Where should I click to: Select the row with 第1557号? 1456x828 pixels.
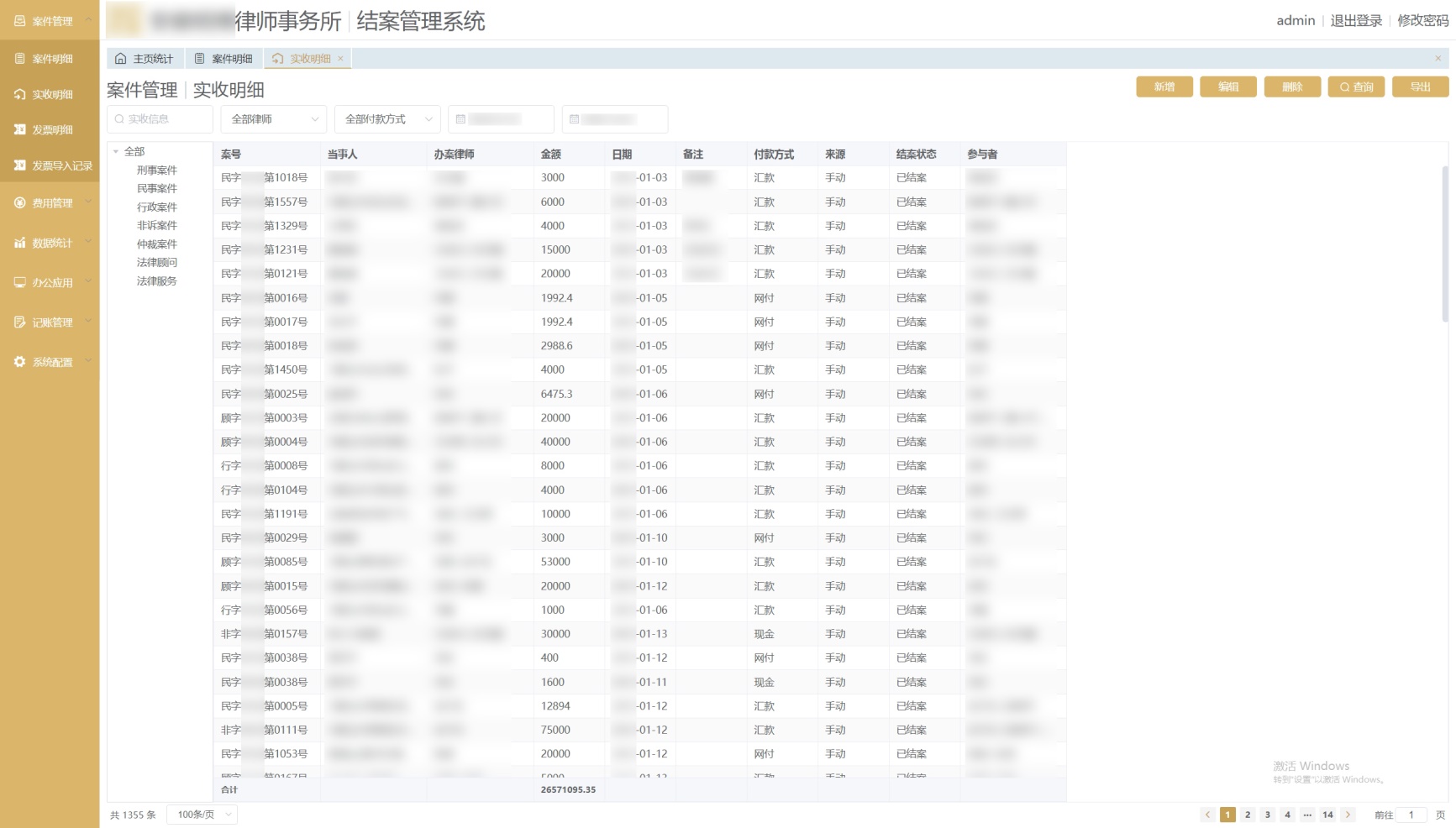pyautogui.click(x=639, y=202)
